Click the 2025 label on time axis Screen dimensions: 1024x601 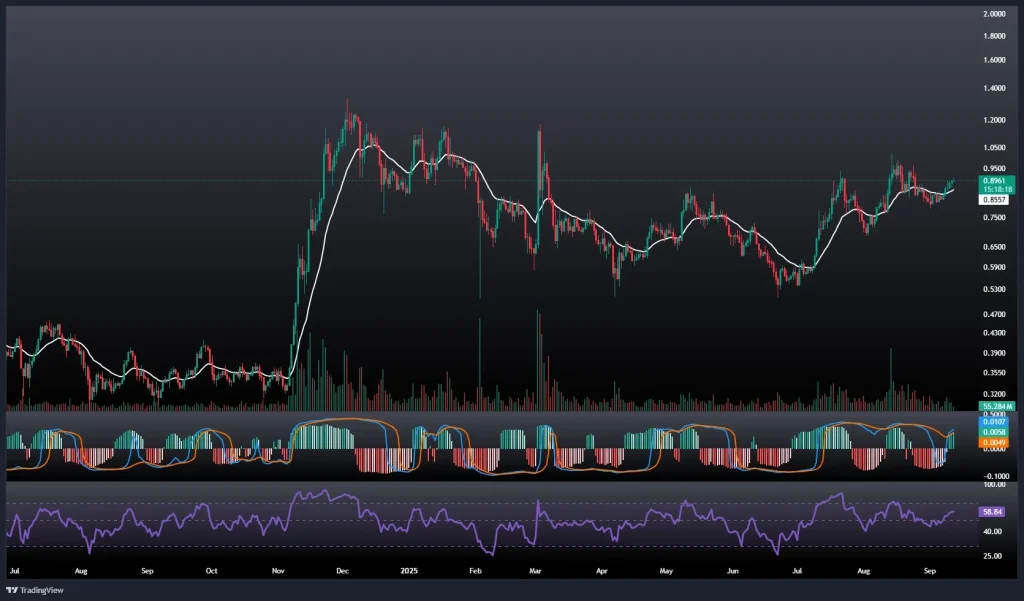(410, 571)
